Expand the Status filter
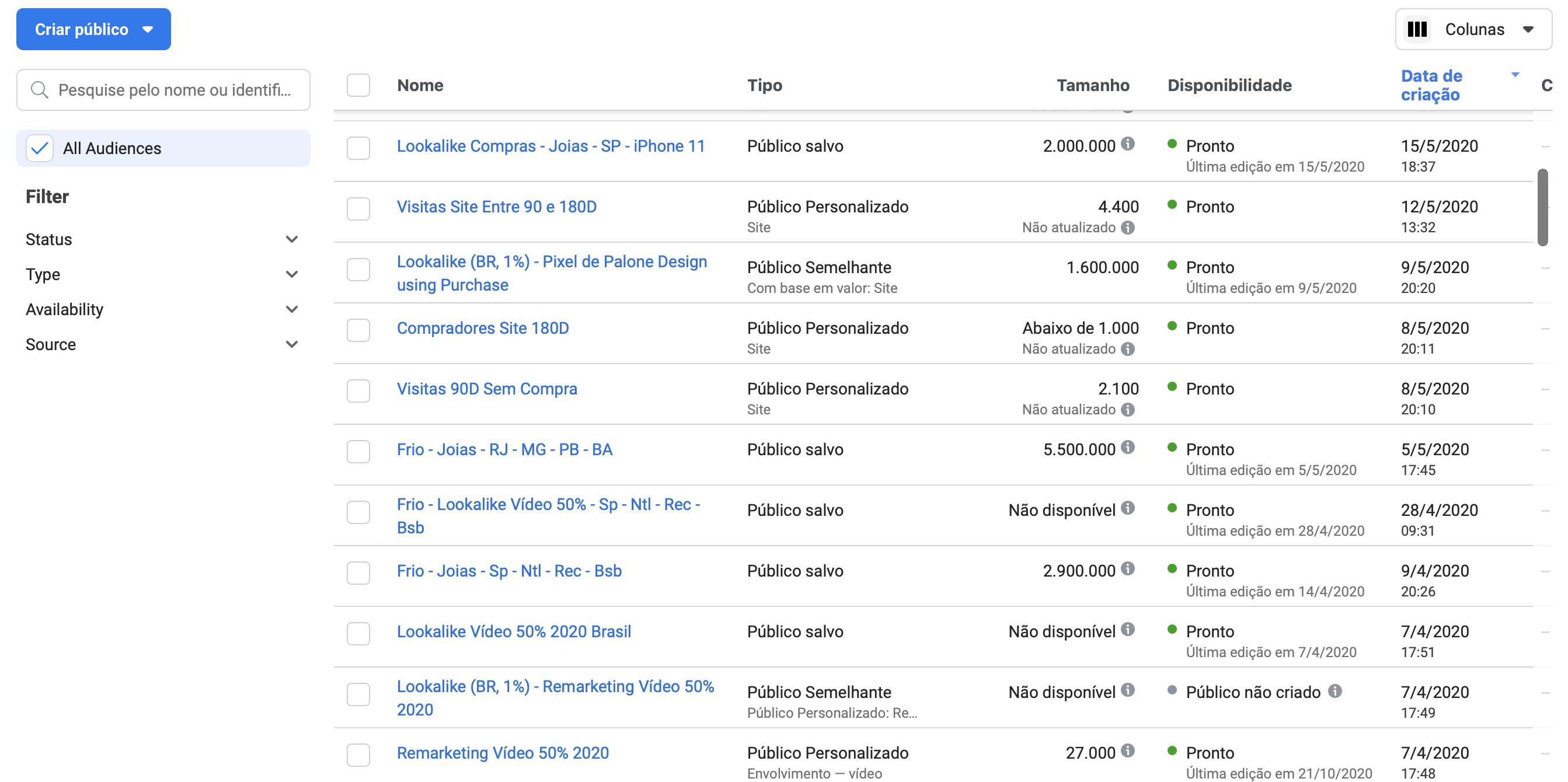1568x782 pixels. tap(162, 239)
